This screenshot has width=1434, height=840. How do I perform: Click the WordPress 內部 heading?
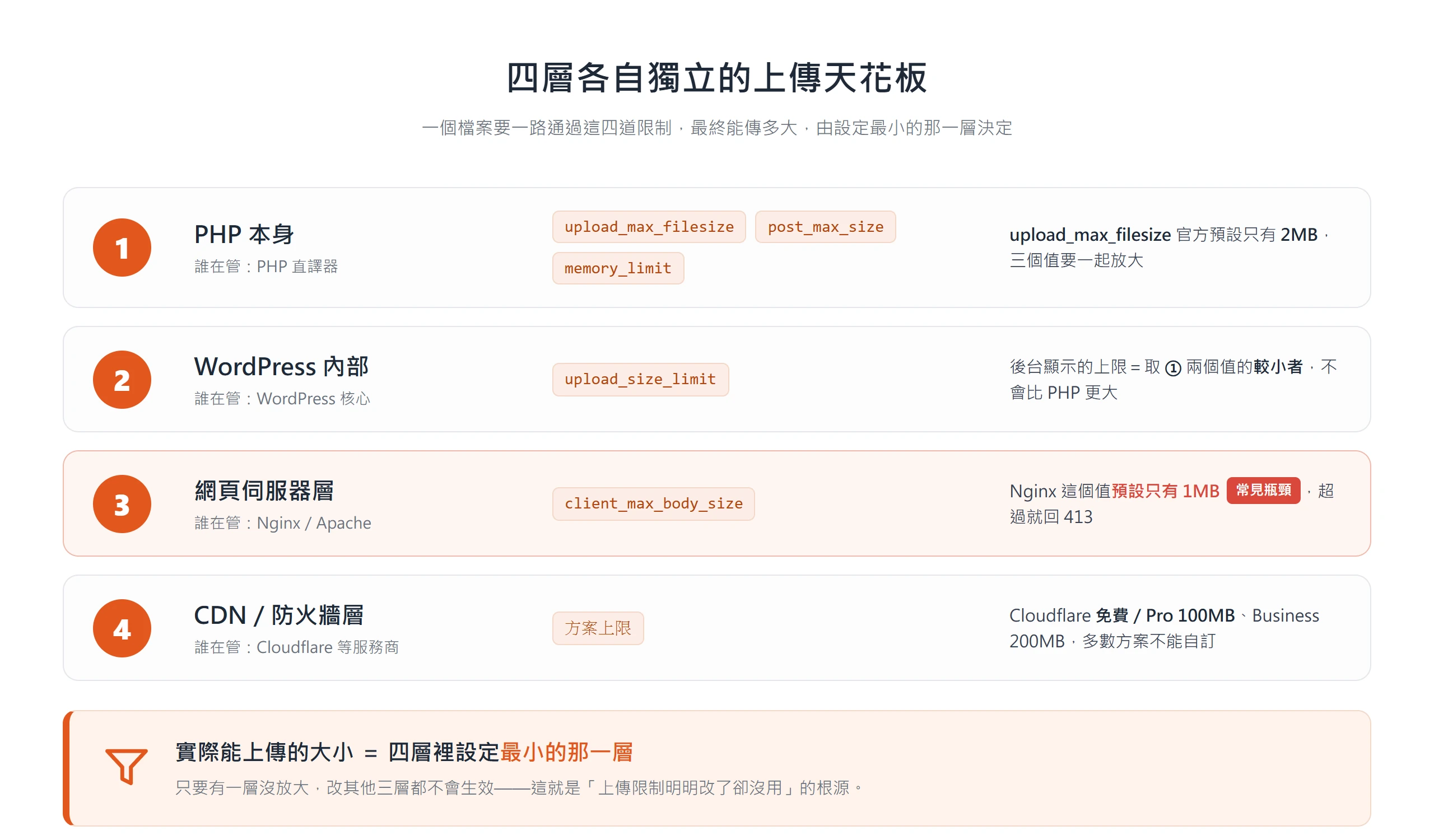281,366
